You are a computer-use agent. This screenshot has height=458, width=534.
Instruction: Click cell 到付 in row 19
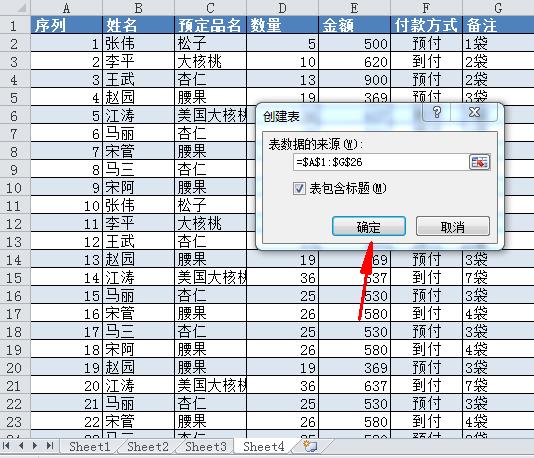pyautogui.click(x=426, y=349)
